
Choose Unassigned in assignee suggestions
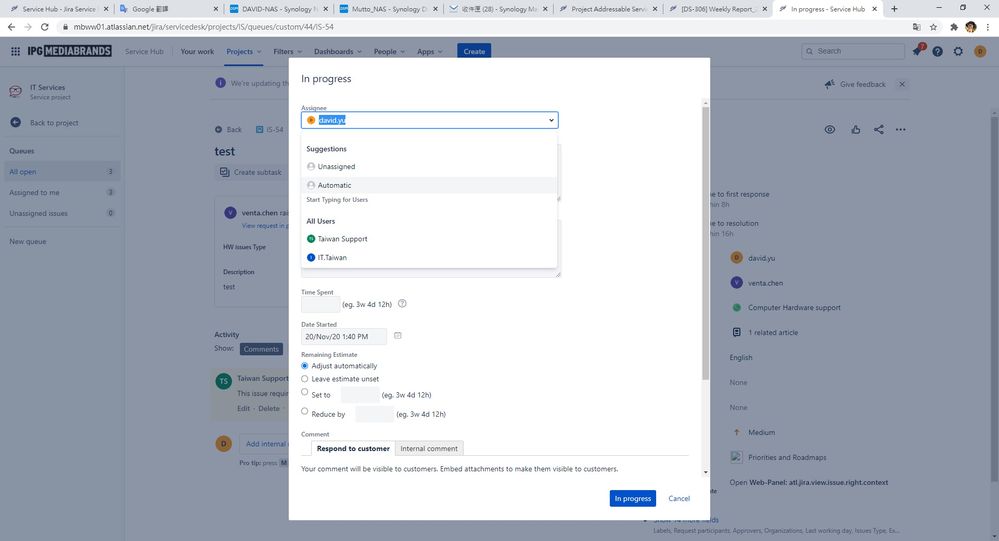[429, 166]
